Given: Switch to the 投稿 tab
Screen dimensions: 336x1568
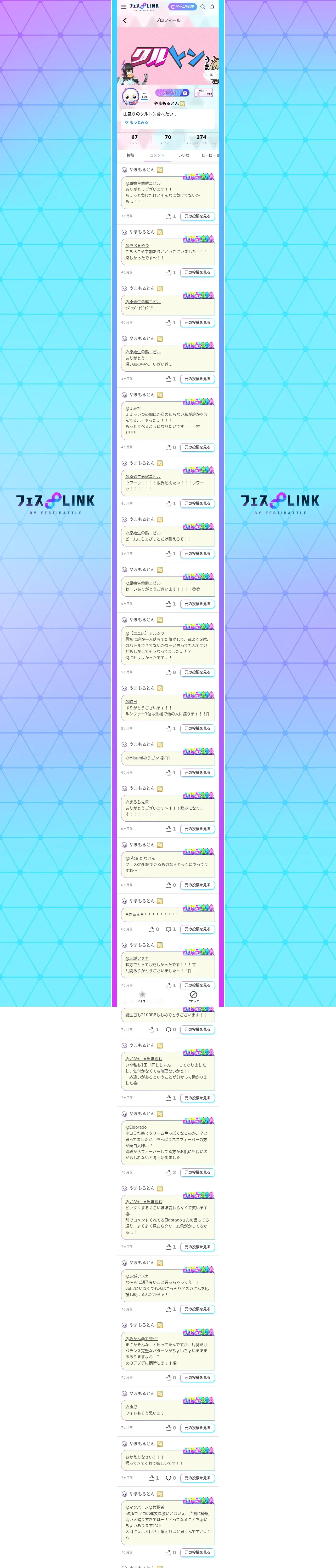Looking at the screenshot, I should (x=131, y=156).
